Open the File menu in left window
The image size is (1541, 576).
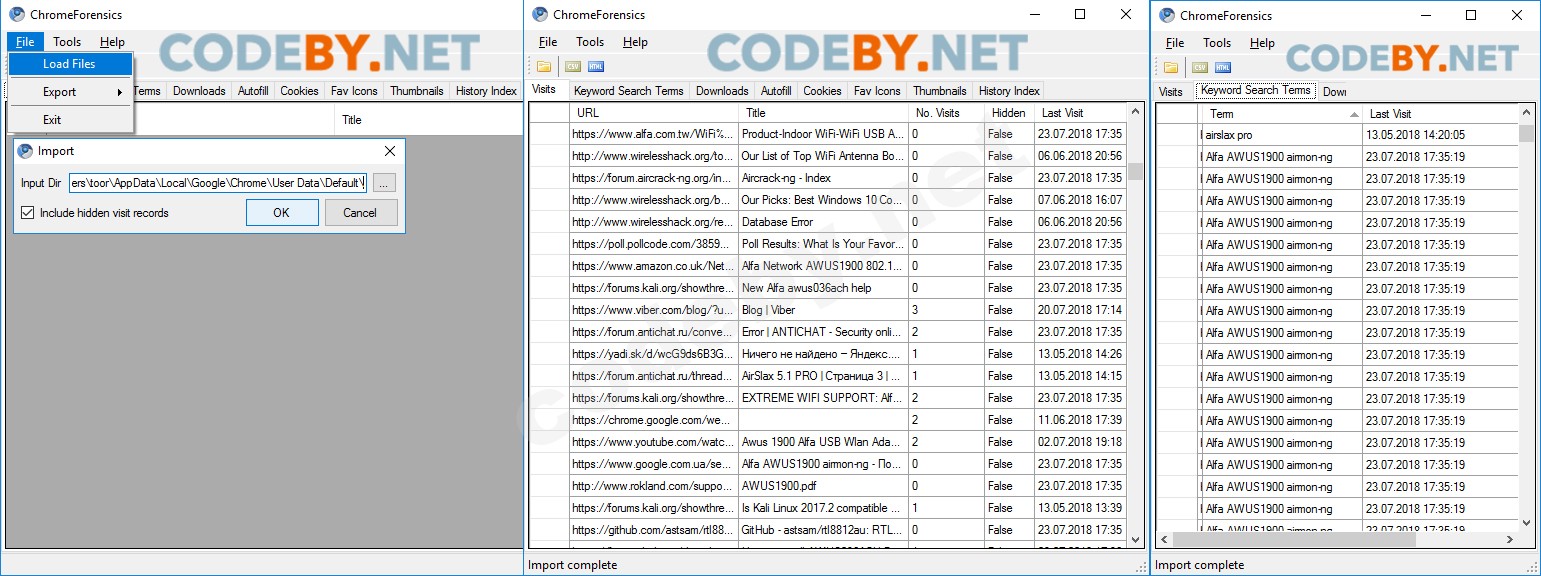pyautogui.click(x=25, y=42)
